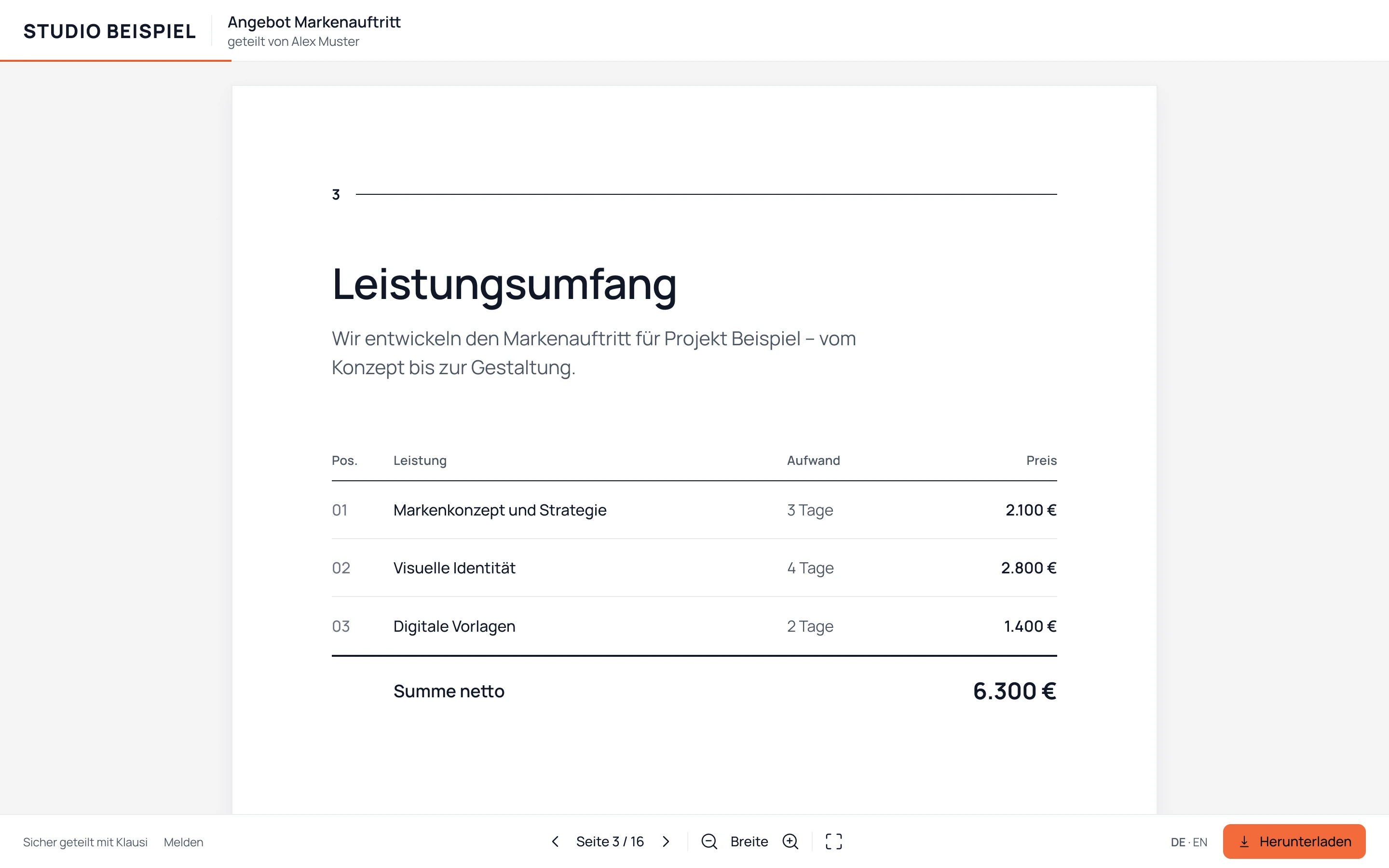The image size is (1389, 868).
Task: Zoom in with the plus magnifier
Action: coord(790,841)
